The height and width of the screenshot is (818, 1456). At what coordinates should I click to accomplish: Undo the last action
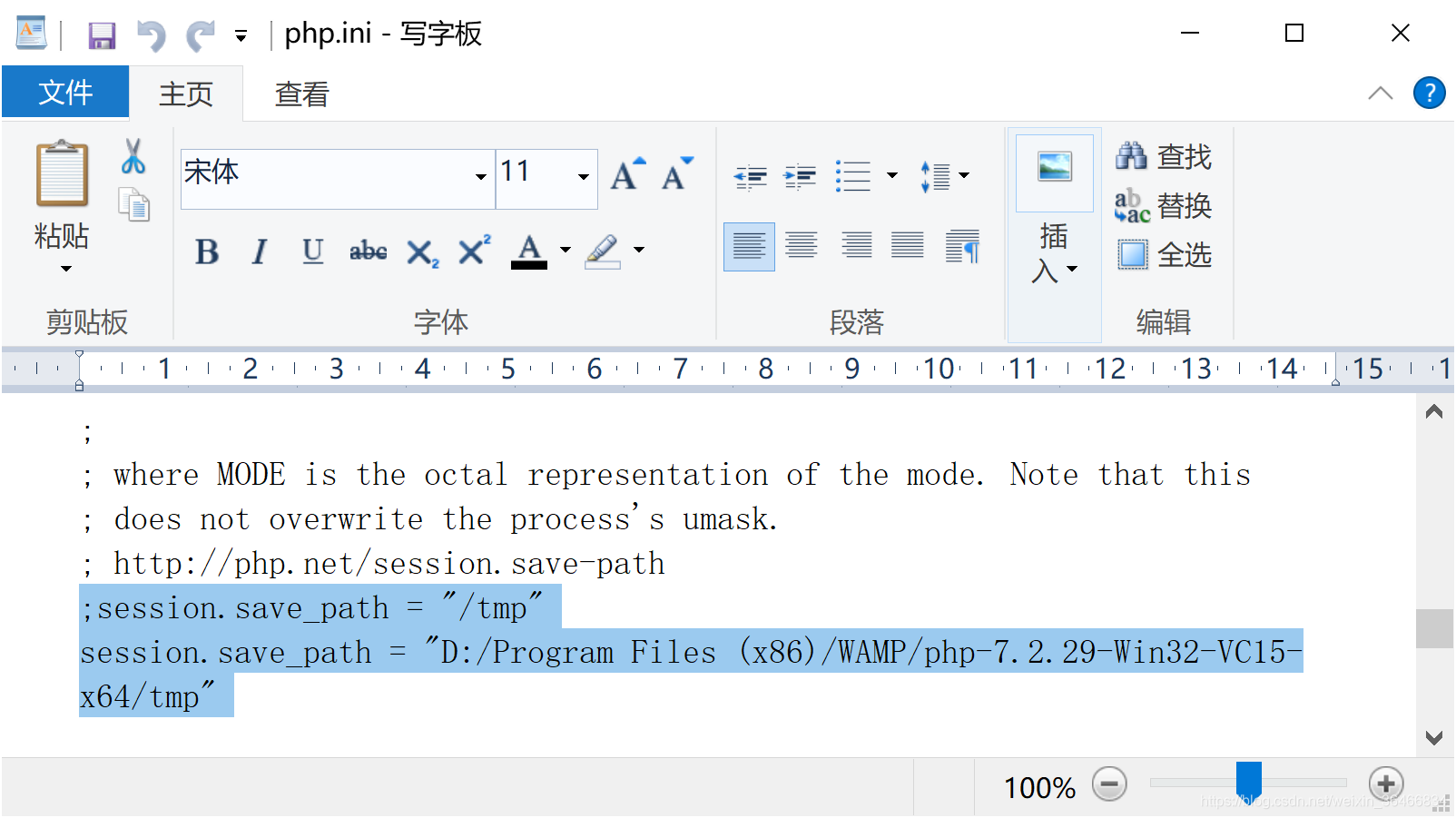coord(151,35)
